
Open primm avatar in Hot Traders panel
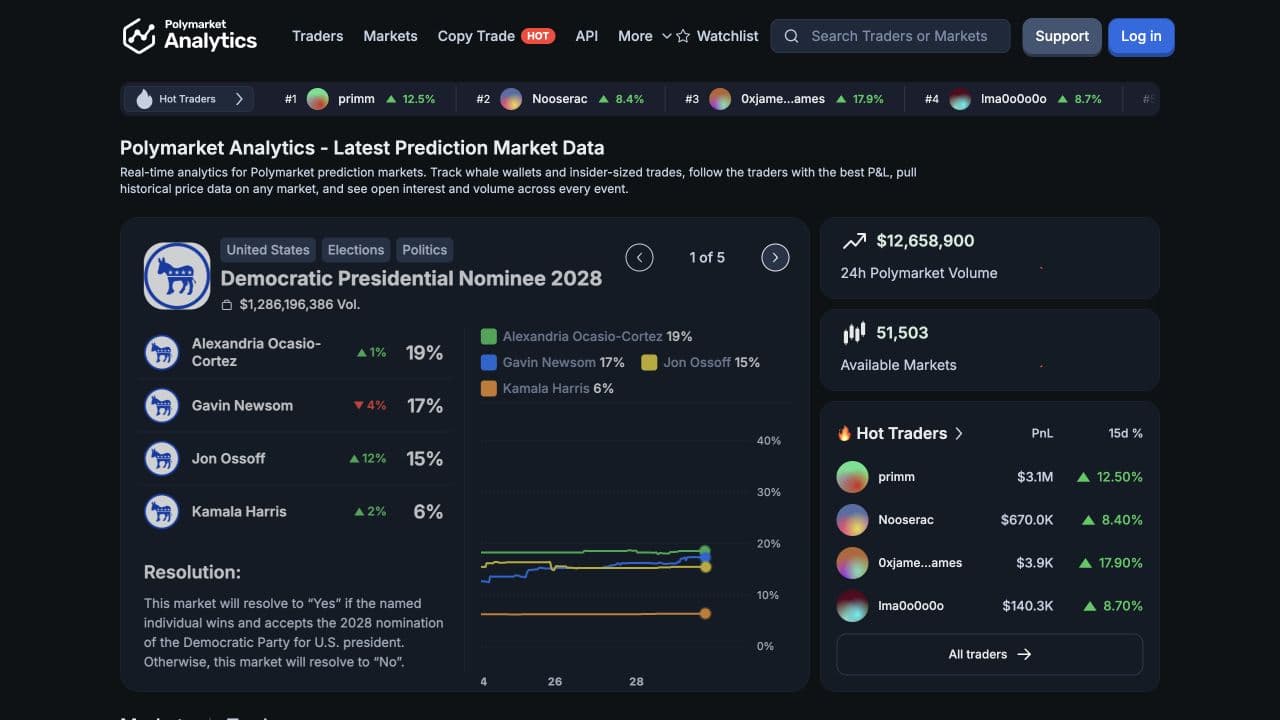pos(852,477)
